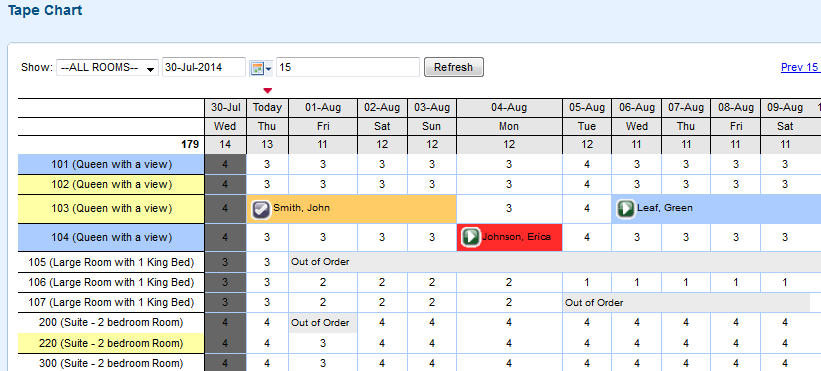Select room 220 (Suite - 2 bedroom Room)
Image resolution: width=821 pixels, height=371 pixels.
coord(112,343)
